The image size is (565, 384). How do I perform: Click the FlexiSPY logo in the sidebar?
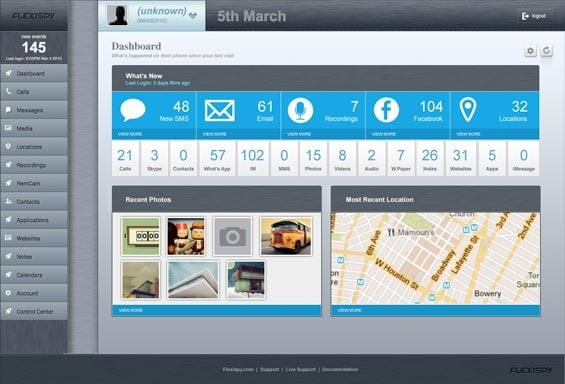pyautogui.click(x=34, y=15)
